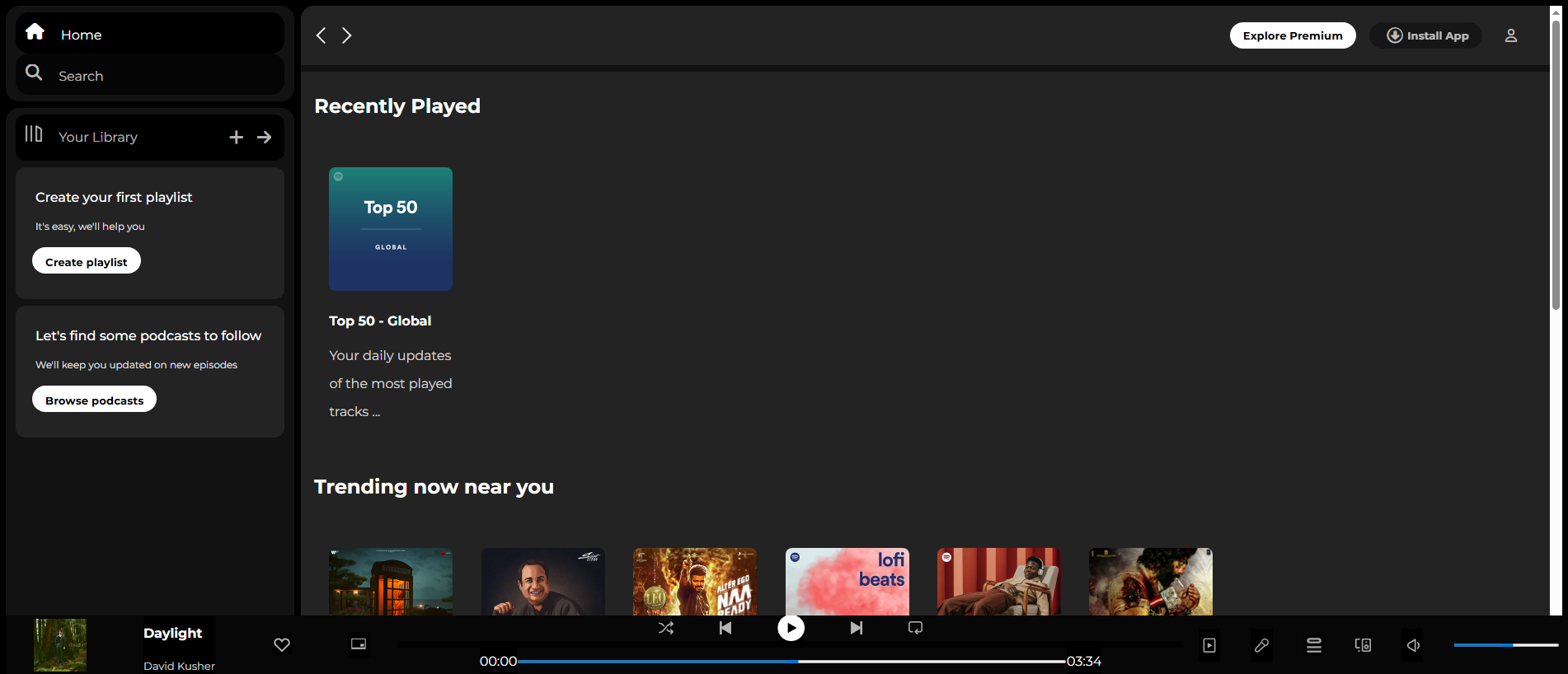The height and width of the screenshot is (674, 1568).
Task: Toggle shuffle playback
Action: (x=666, y=628)
